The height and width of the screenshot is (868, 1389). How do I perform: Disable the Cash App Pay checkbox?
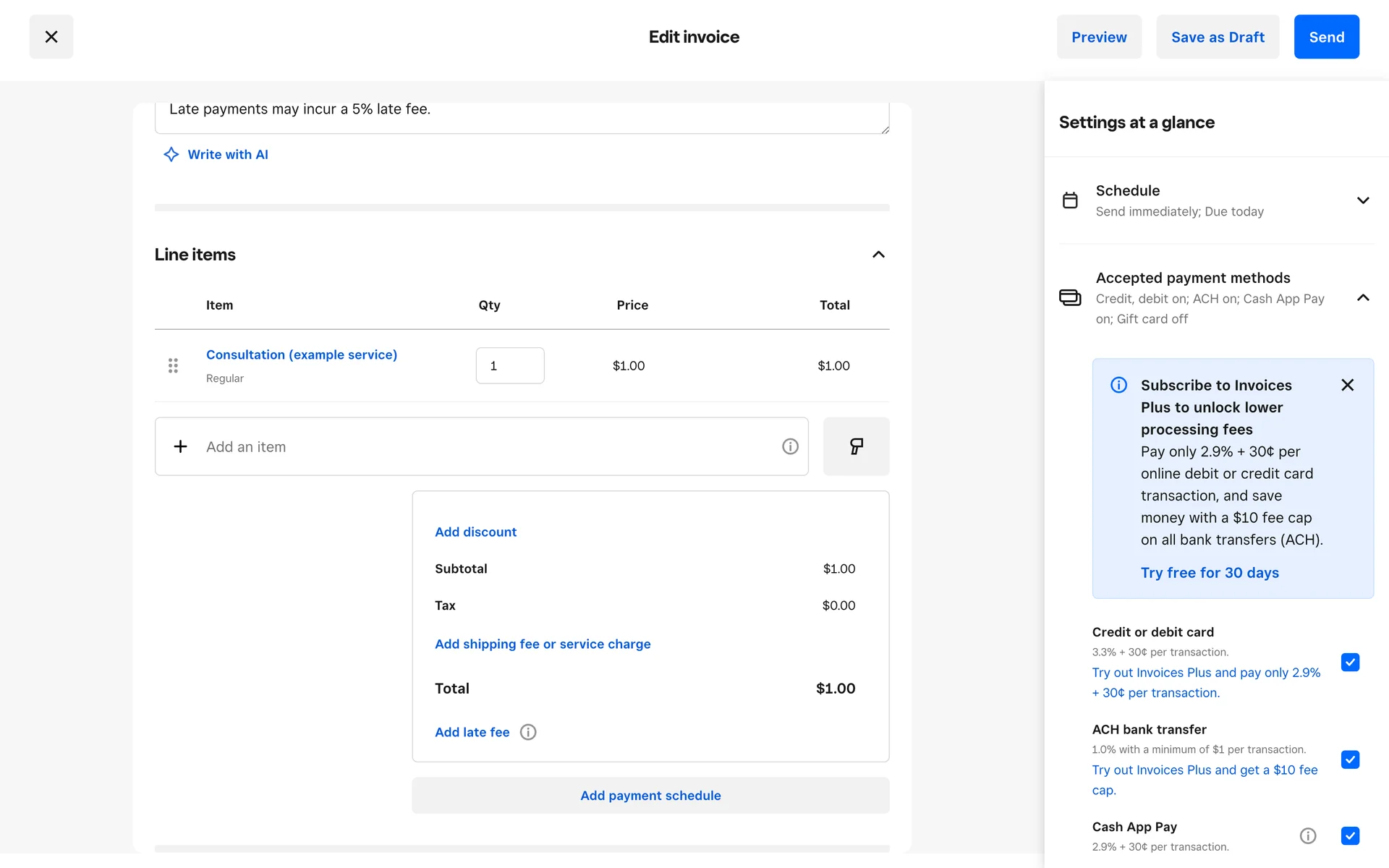tap(1350, 835)
